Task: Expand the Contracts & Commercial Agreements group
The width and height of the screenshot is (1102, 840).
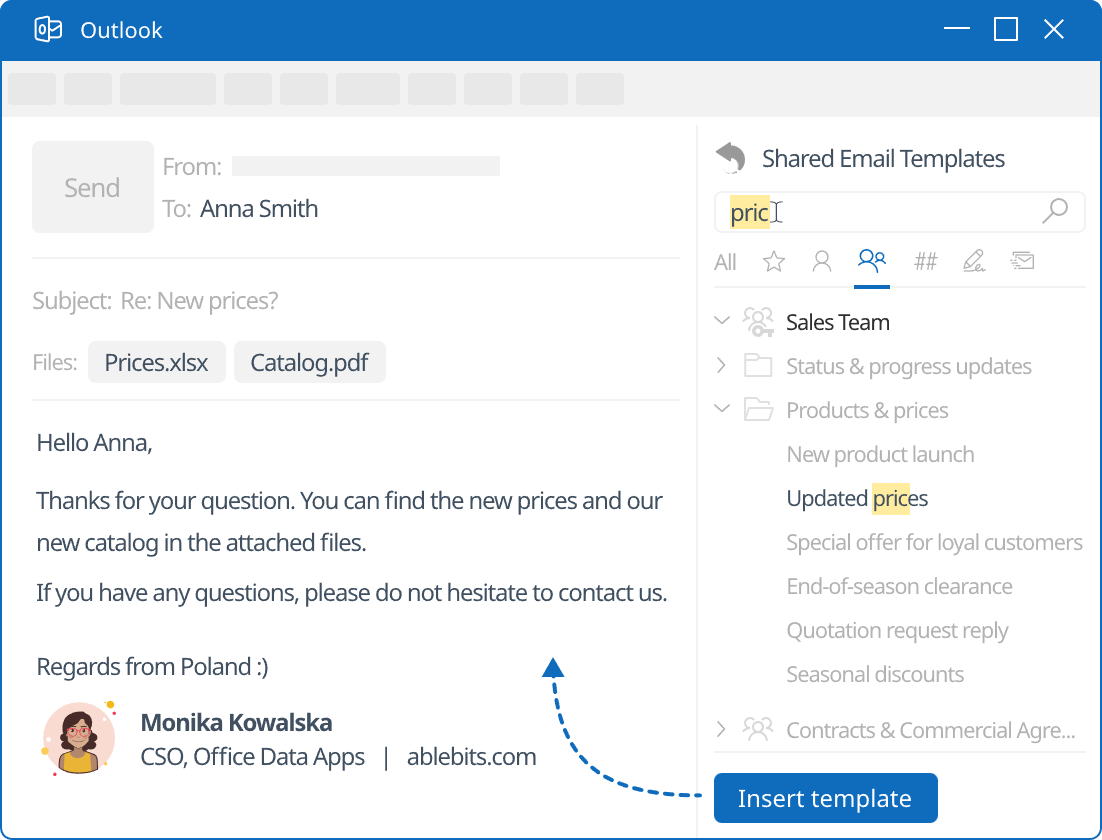Action: tap(722, 730)
